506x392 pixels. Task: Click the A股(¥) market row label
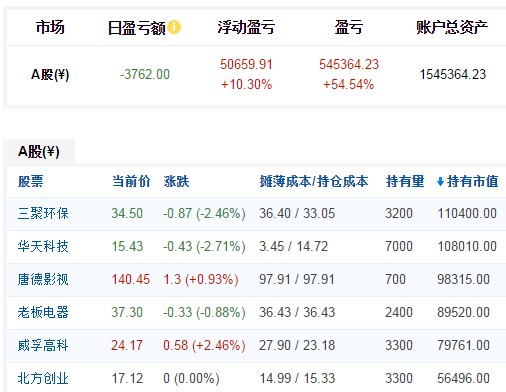50,74
